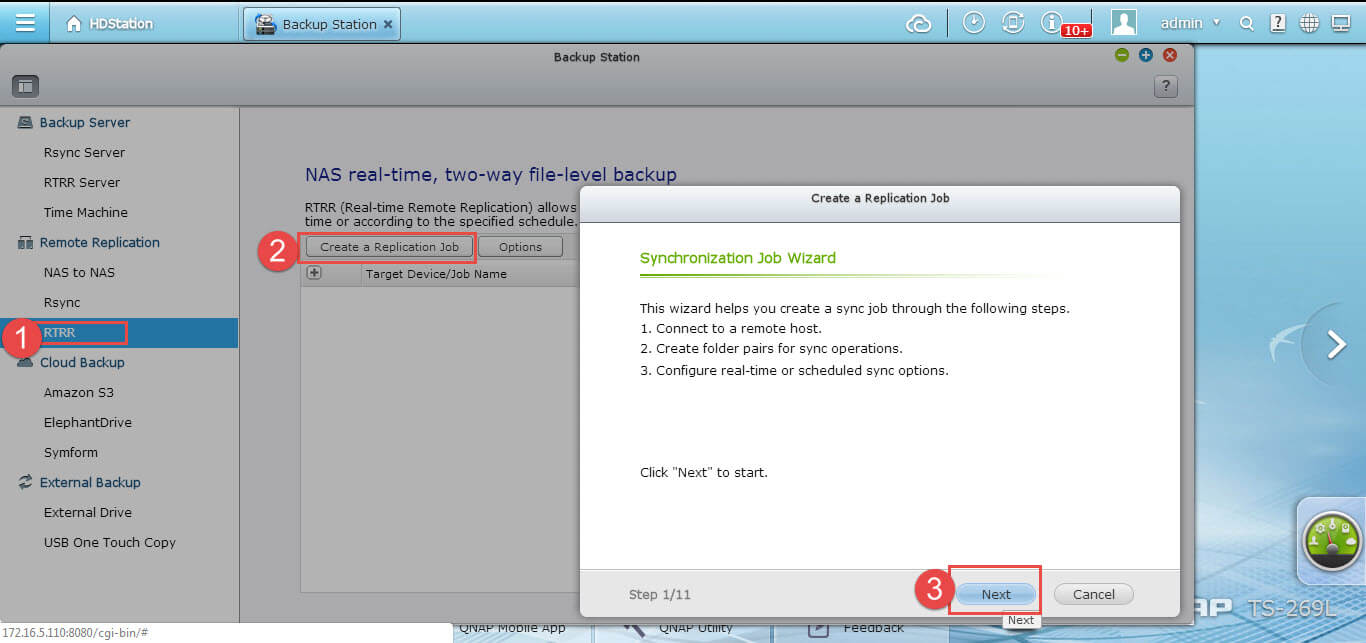Screen dimensions: 1366x643
Task: Expand all jobs with plus icon
Action: click(x=314, y=273)
